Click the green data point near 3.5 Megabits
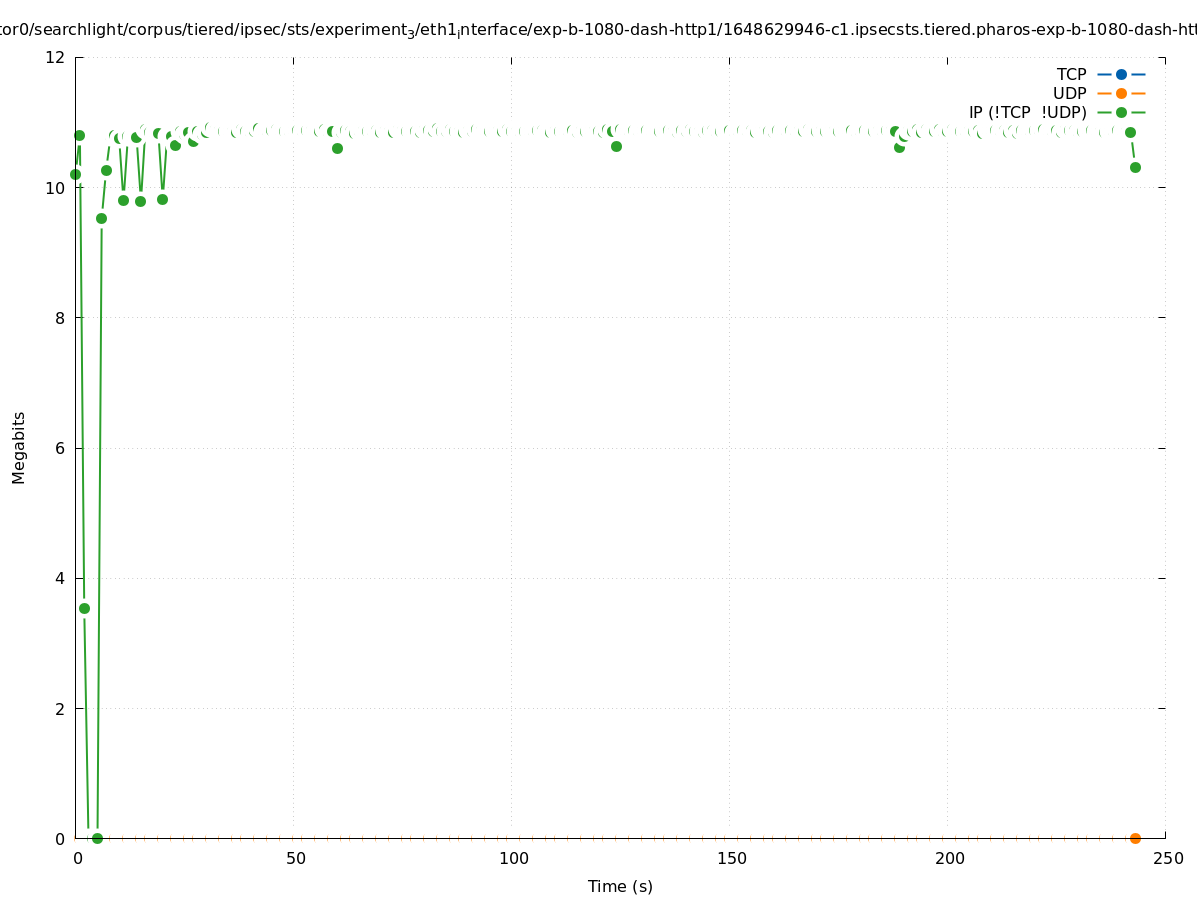Screen dimensions: 1197x900 (x=84, y=608)
